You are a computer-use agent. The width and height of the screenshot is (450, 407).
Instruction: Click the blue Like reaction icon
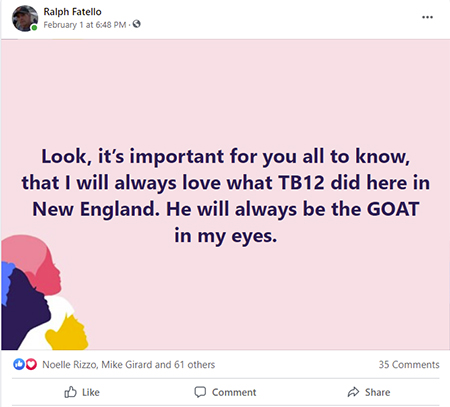19,364
